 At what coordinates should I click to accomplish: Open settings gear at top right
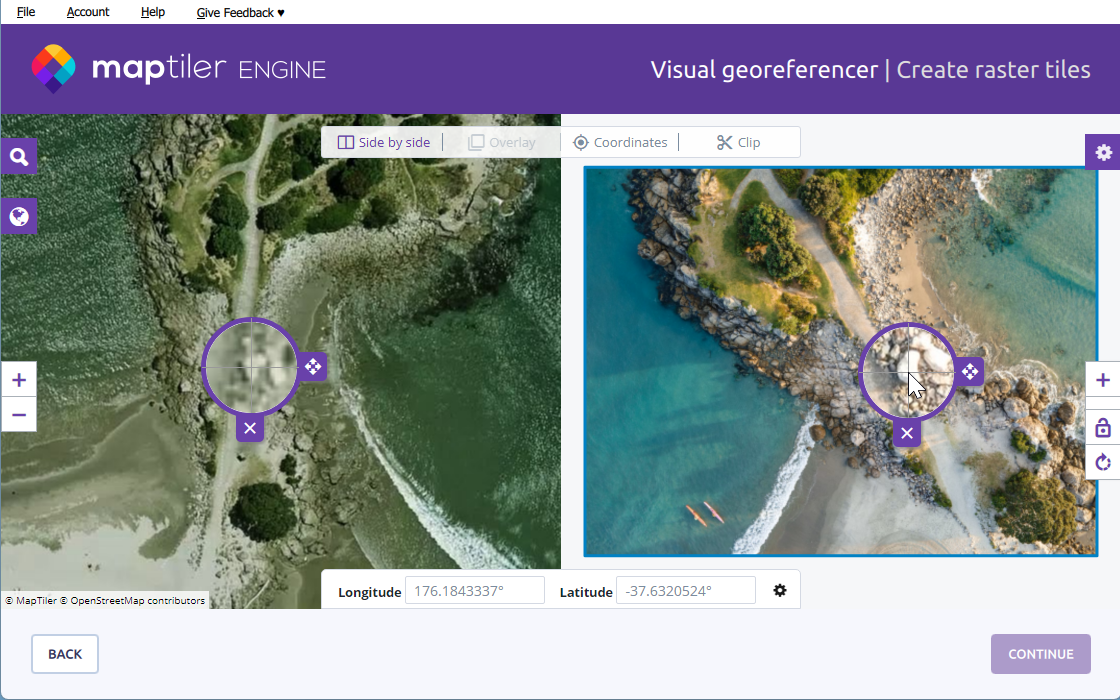coord(1103,152)
